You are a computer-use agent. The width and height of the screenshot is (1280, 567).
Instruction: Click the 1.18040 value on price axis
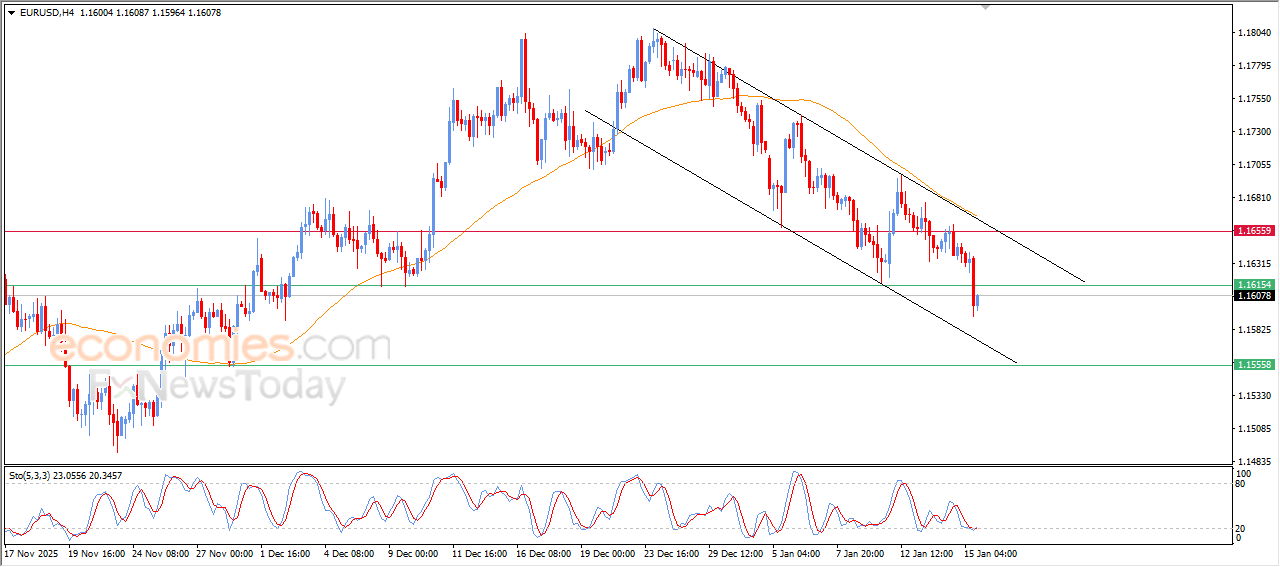1254,33
